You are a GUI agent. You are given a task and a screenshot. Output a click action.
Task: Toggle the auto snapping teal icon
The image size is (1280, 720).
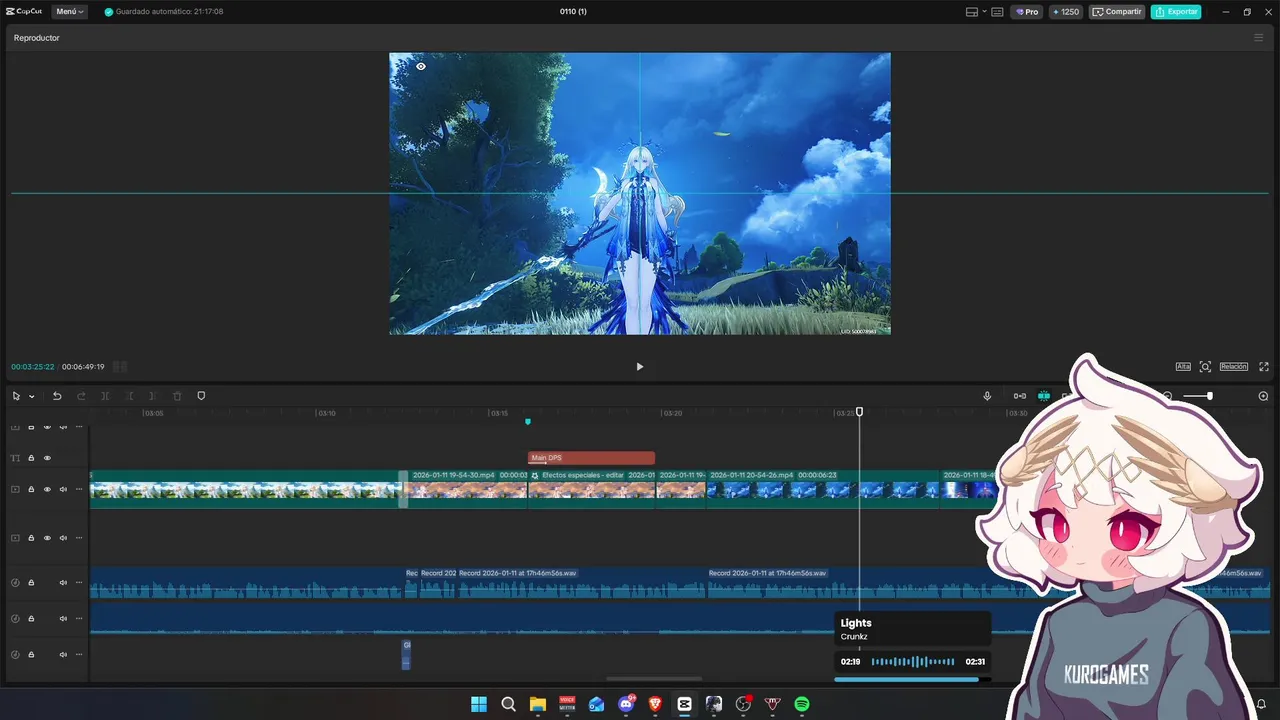tap(1044, 396)
